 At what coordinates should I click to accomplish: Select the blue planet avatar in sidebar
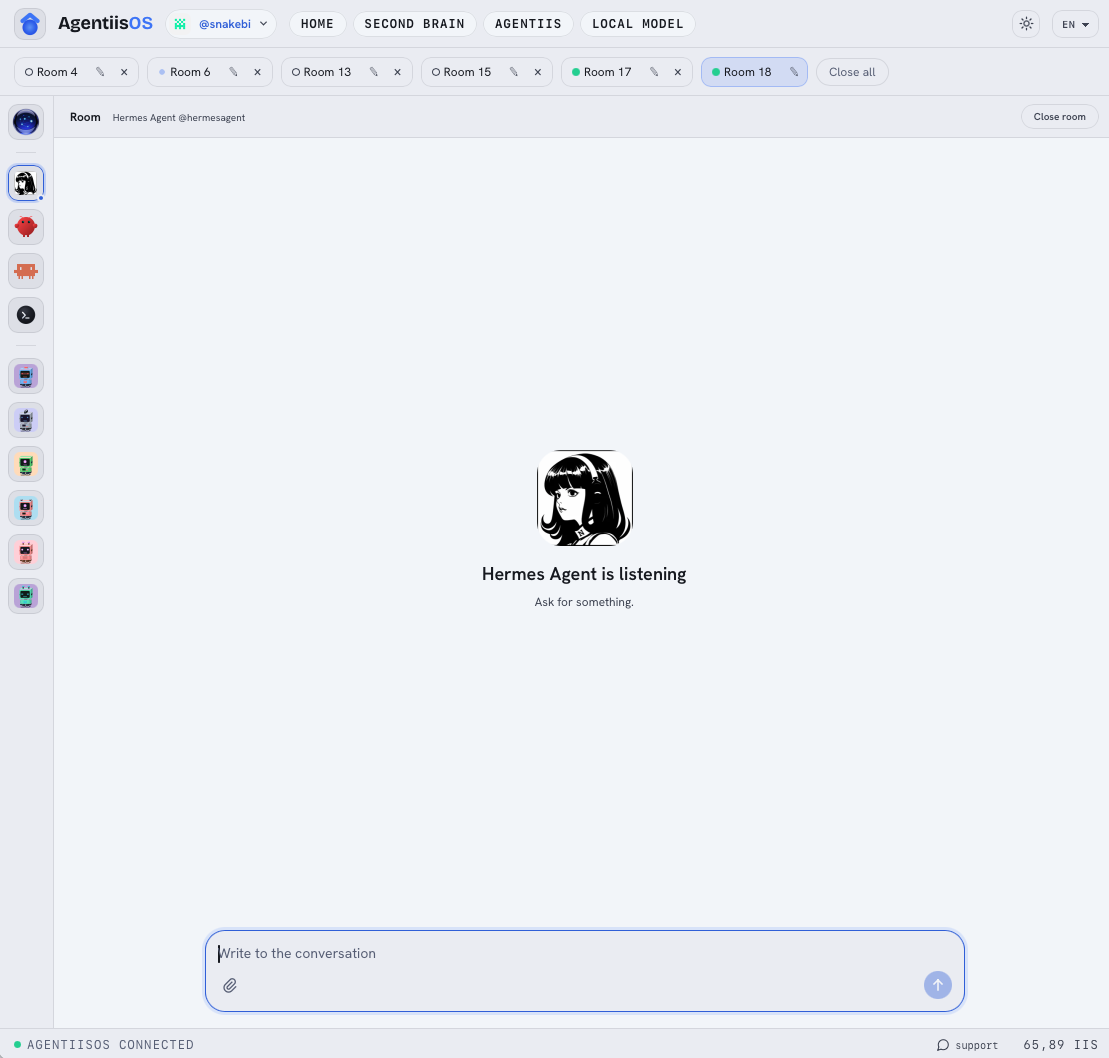coord(26,122)
